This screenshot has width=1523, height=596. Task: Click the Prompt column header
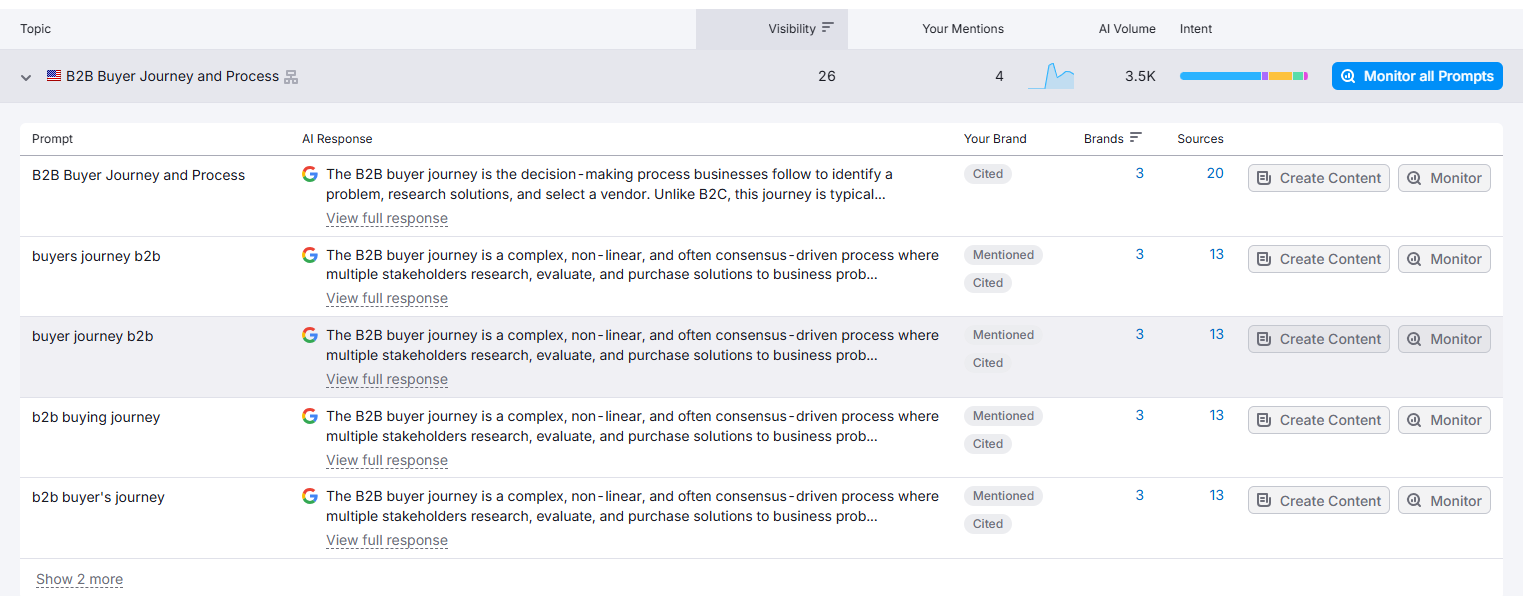click(52, 139)
